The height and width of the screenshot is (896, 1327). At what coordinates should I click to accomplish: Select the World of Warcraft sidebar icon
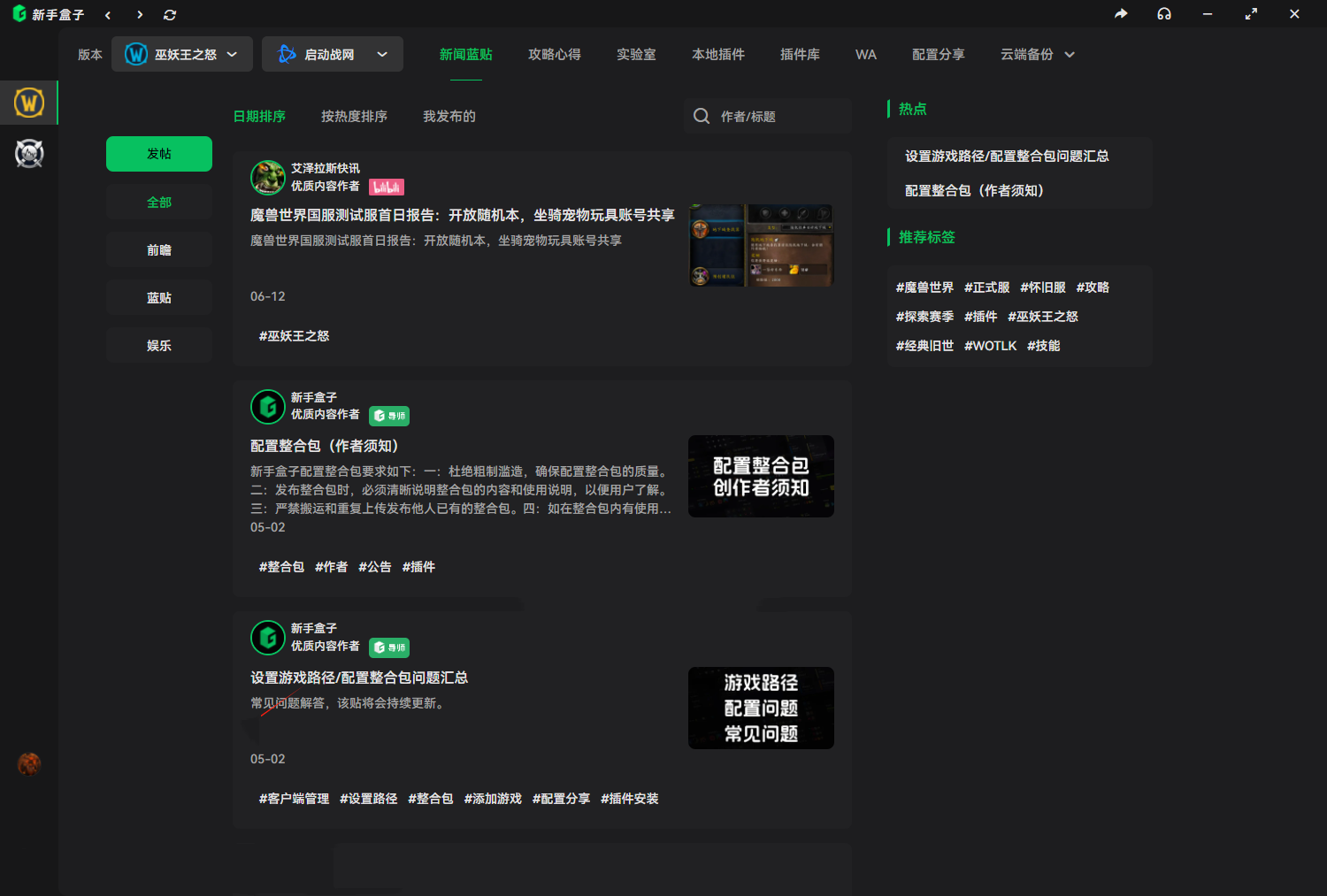29,103
